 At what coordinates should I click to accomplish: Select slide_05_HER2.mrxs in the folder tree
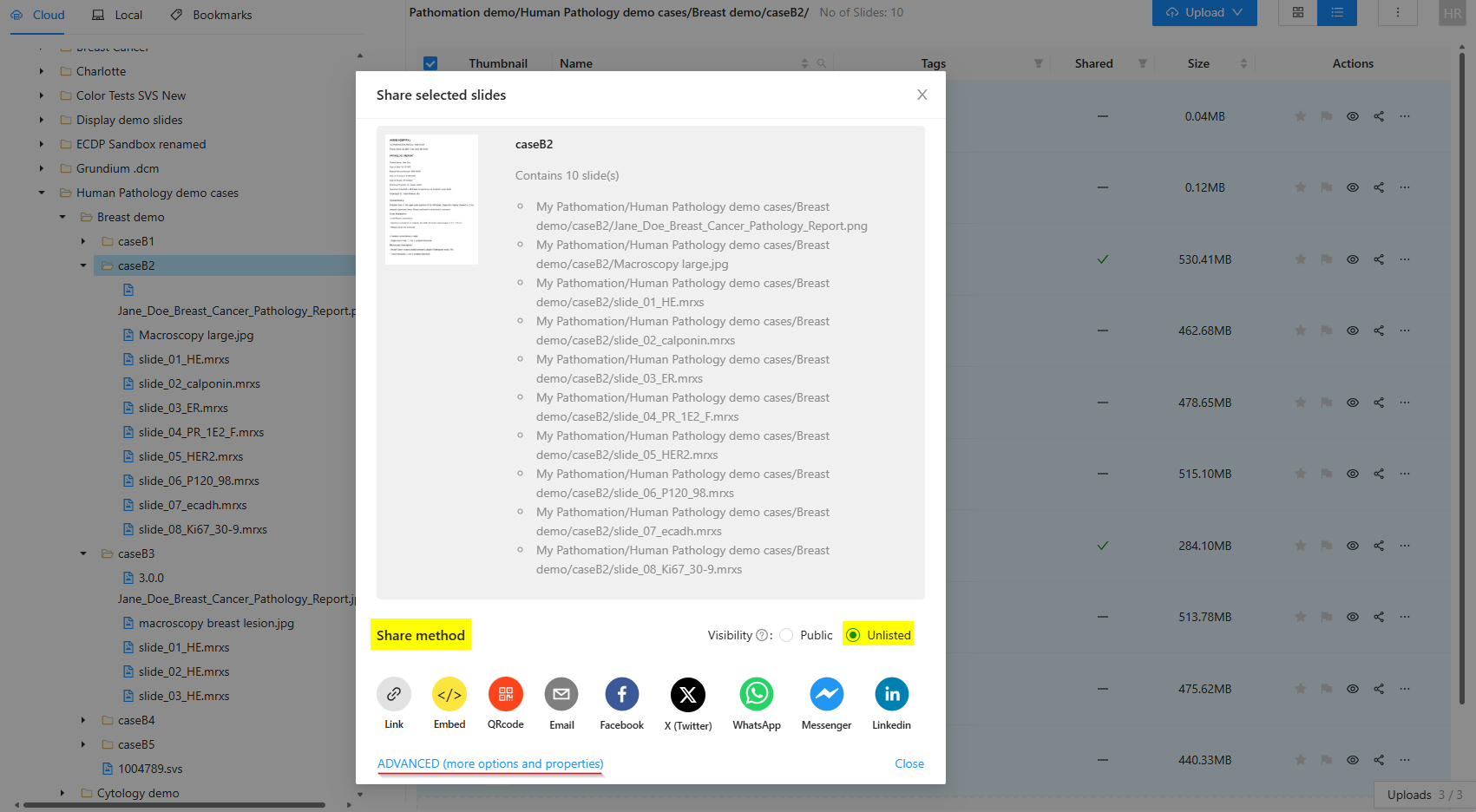click(x=191, y=456)
